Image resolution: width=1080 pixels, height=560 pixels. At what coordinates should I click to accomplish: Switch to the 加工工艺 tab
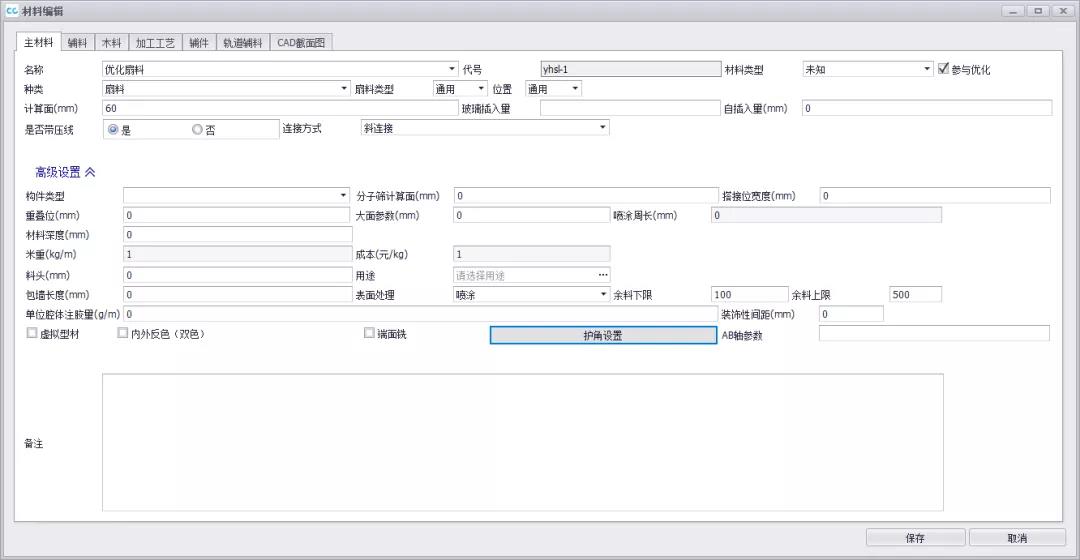click(x=155, y=43)
